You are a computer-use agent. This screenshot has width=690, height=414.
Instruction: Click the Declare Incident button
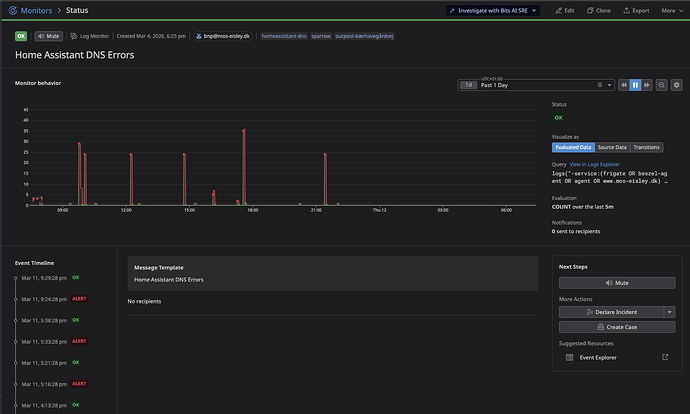(x=611, y=312)
